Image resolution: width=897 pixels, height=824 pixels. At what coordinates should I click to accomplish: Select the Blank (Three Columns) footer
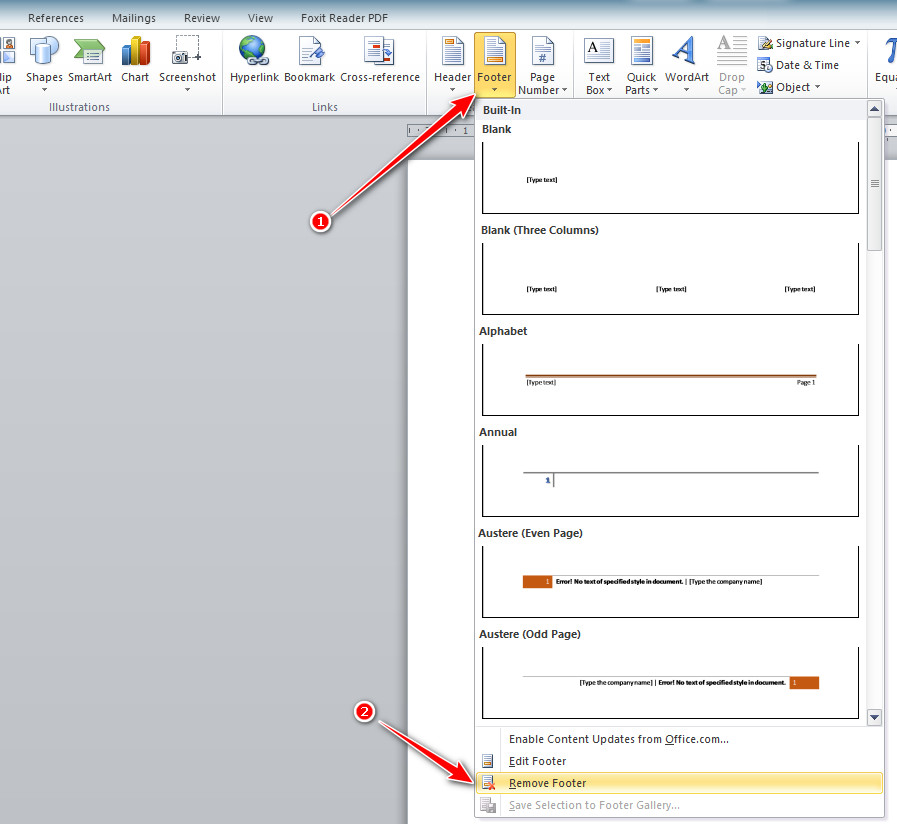tap(670, 278)
